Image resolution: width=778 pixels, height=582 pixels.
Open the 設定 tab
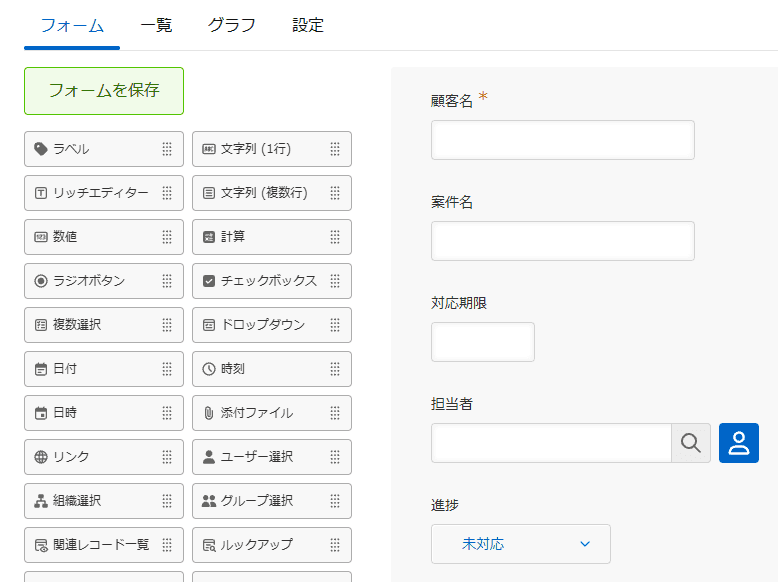tap(308, 25)
